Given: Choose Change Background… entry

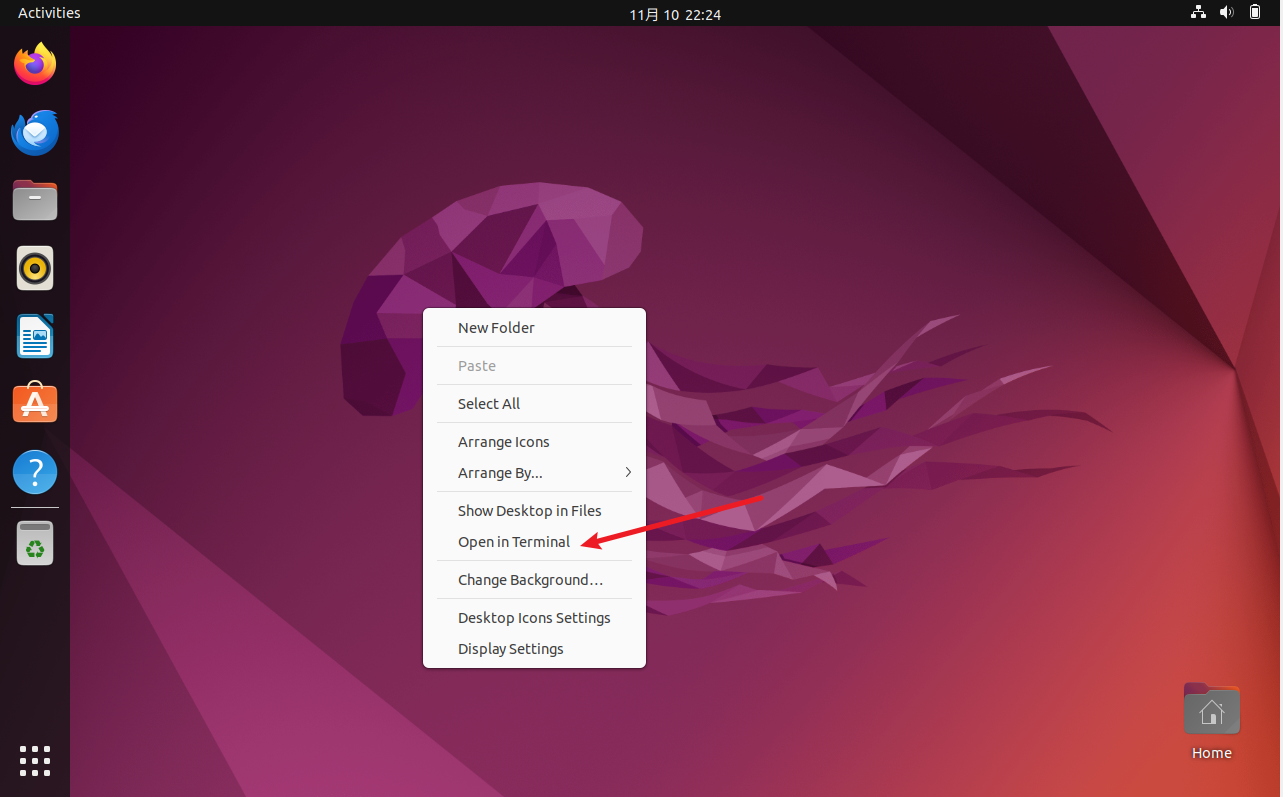Looking at the screenshot, I should click(x=534, y=580).
